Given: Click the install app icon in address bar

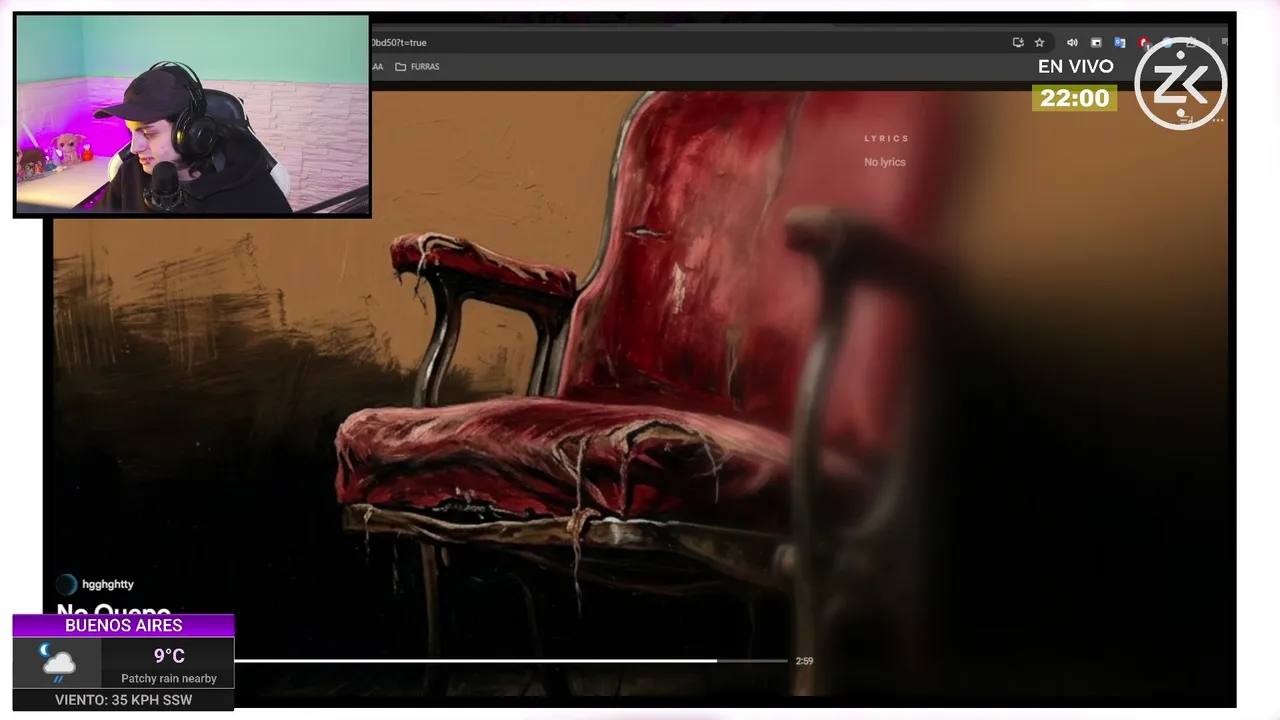Looking at the screenshot, I should click(1018, 43).
